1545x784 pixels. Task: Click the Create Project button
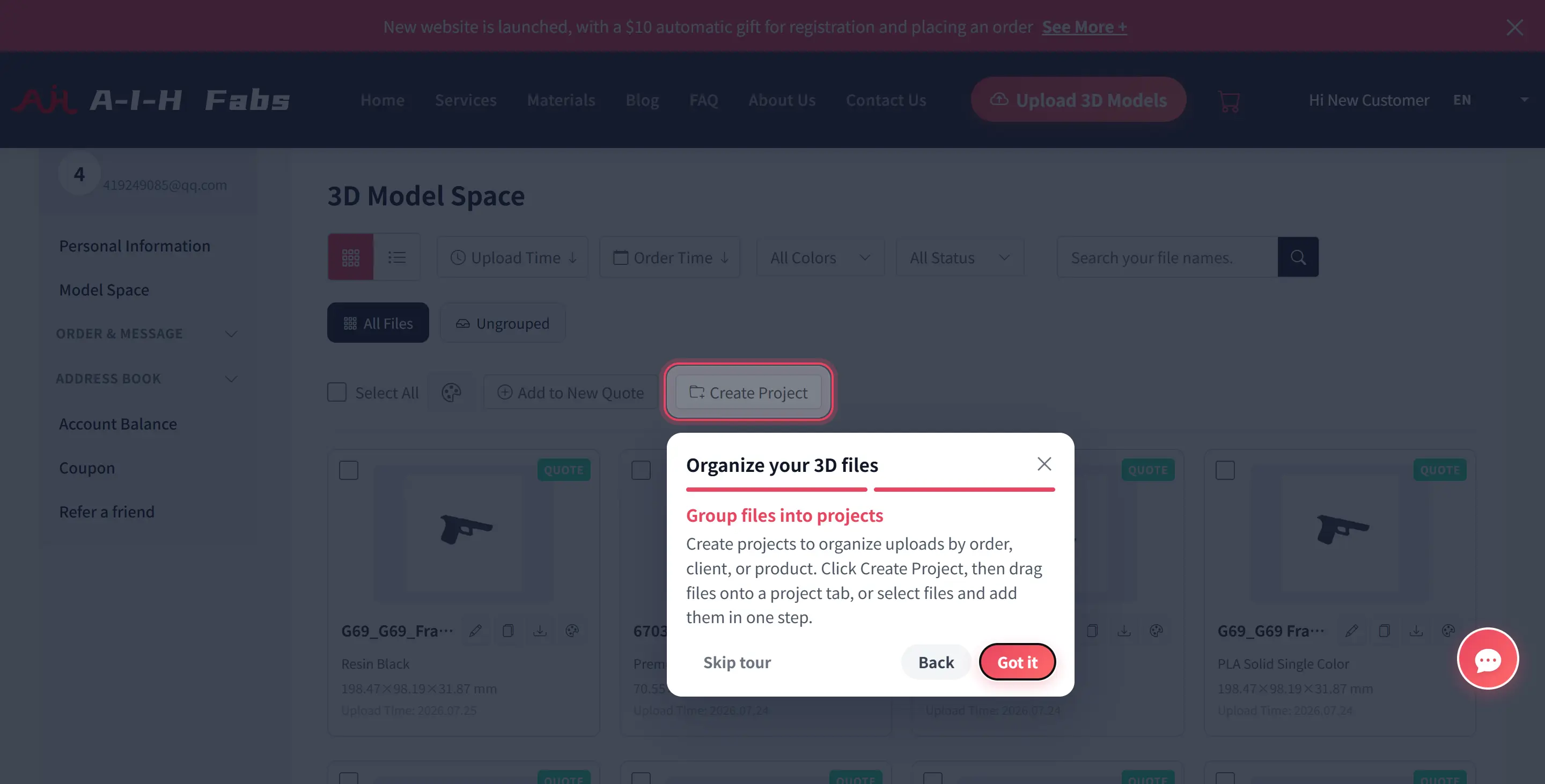pos(748,393)
